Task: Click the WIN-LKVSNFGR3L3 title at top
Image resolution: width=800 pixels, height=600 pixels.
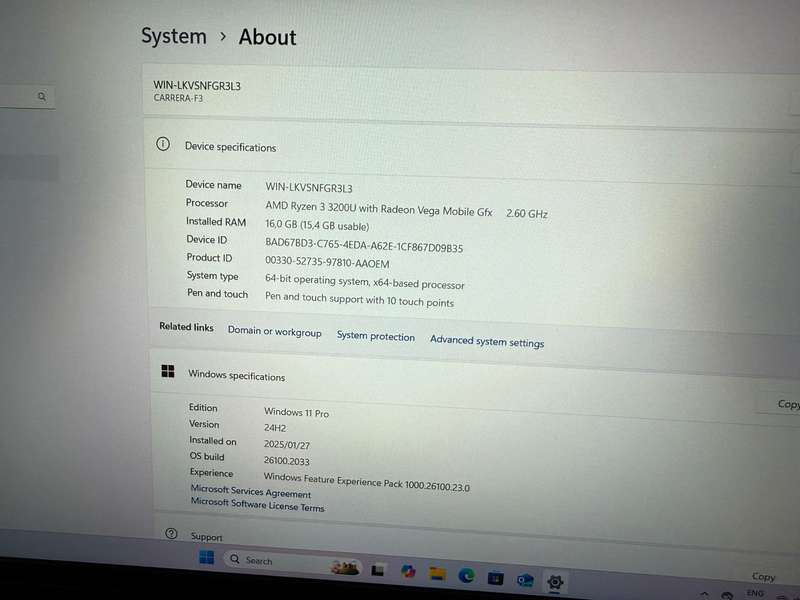Action: (197, 85)
